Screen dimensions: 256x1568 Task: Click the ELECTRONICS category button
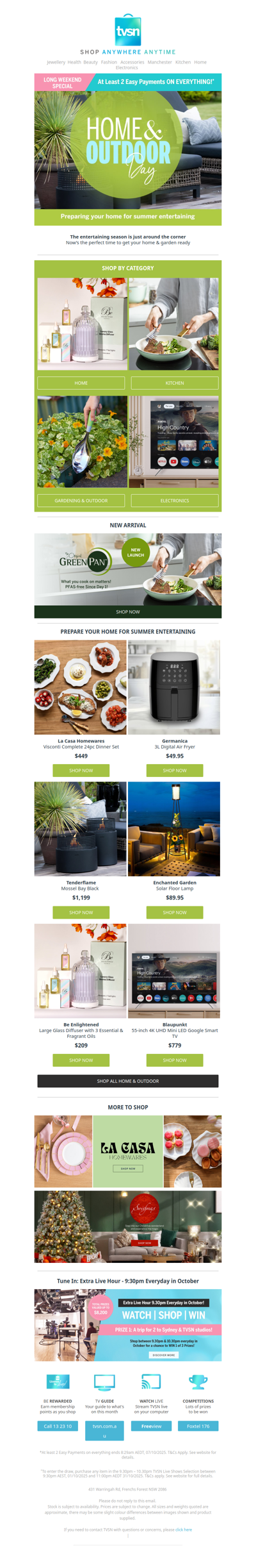[175, 501]
